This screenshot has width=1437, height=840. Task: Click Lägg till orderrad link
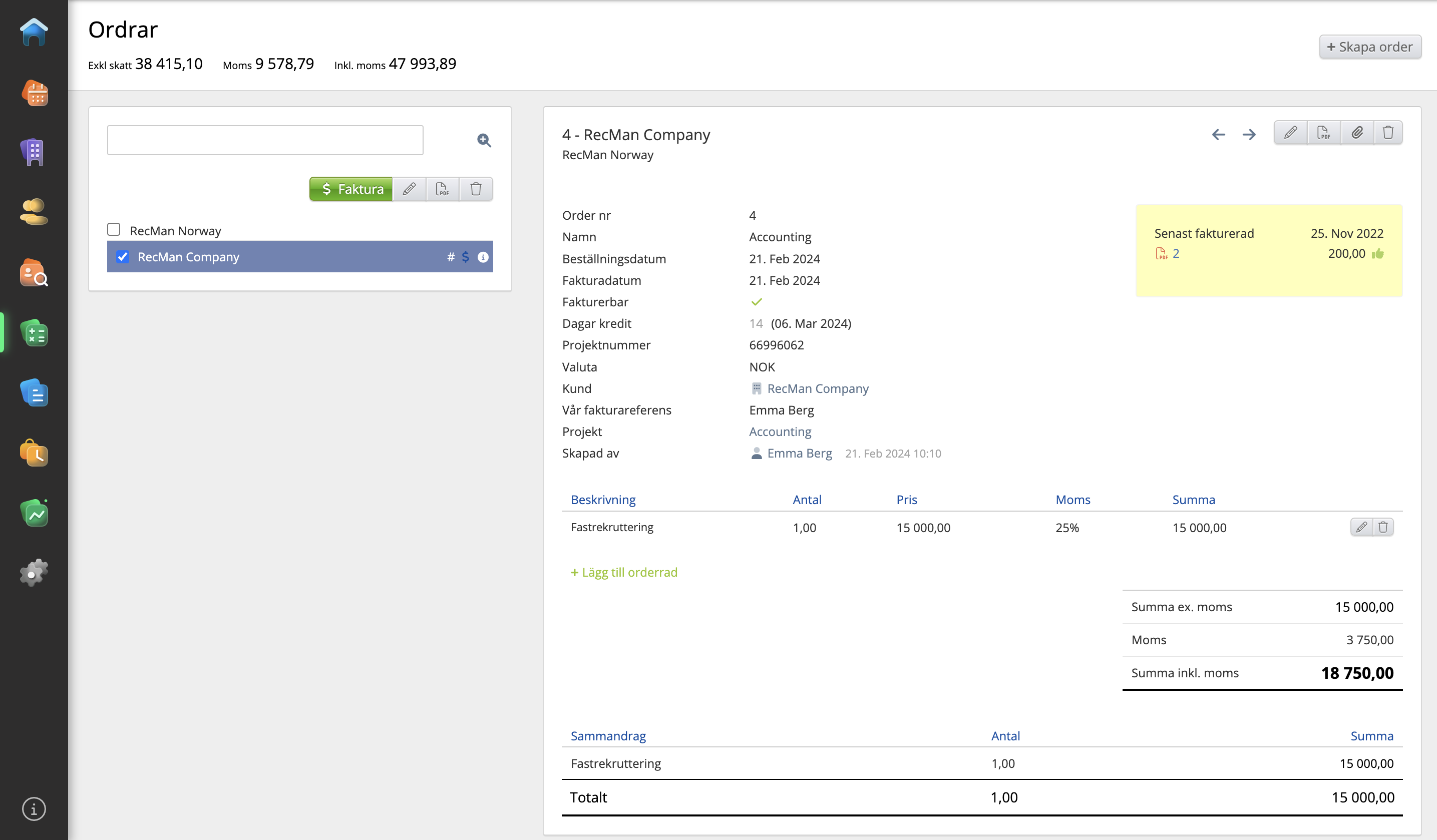point(624,572)
